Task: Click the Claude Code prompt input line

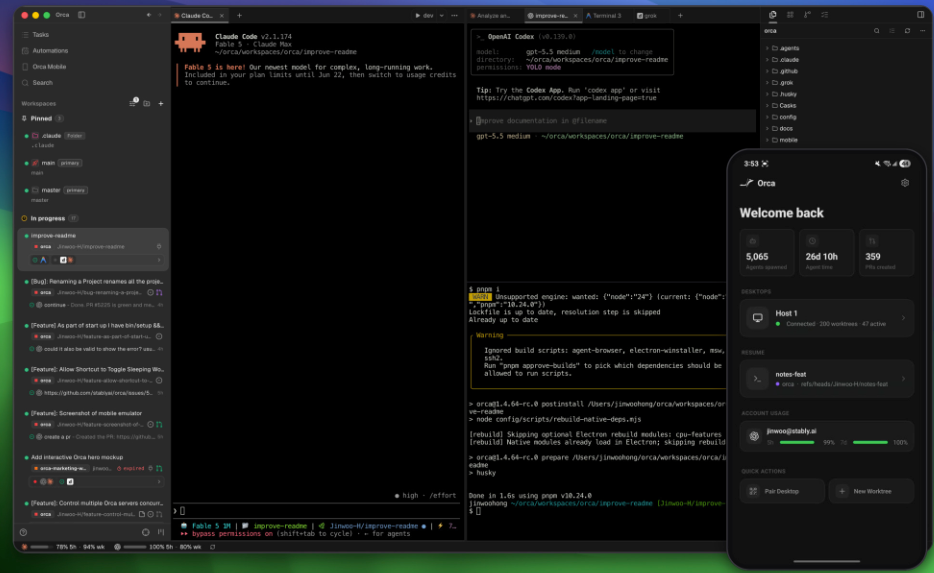Action: [318, 510]
